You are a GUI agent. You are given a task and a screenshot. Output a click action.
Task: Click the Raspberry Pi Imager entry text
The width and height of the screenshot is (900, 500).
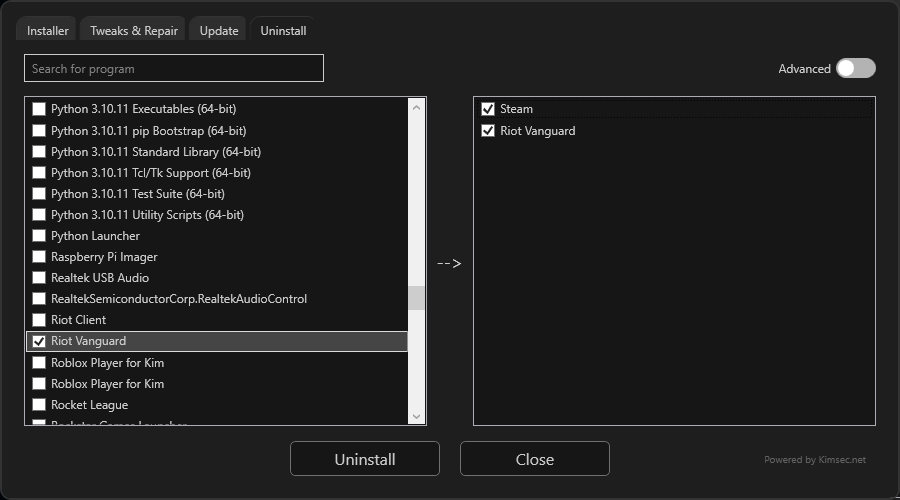pyautogui.click(x=104, y=257)
